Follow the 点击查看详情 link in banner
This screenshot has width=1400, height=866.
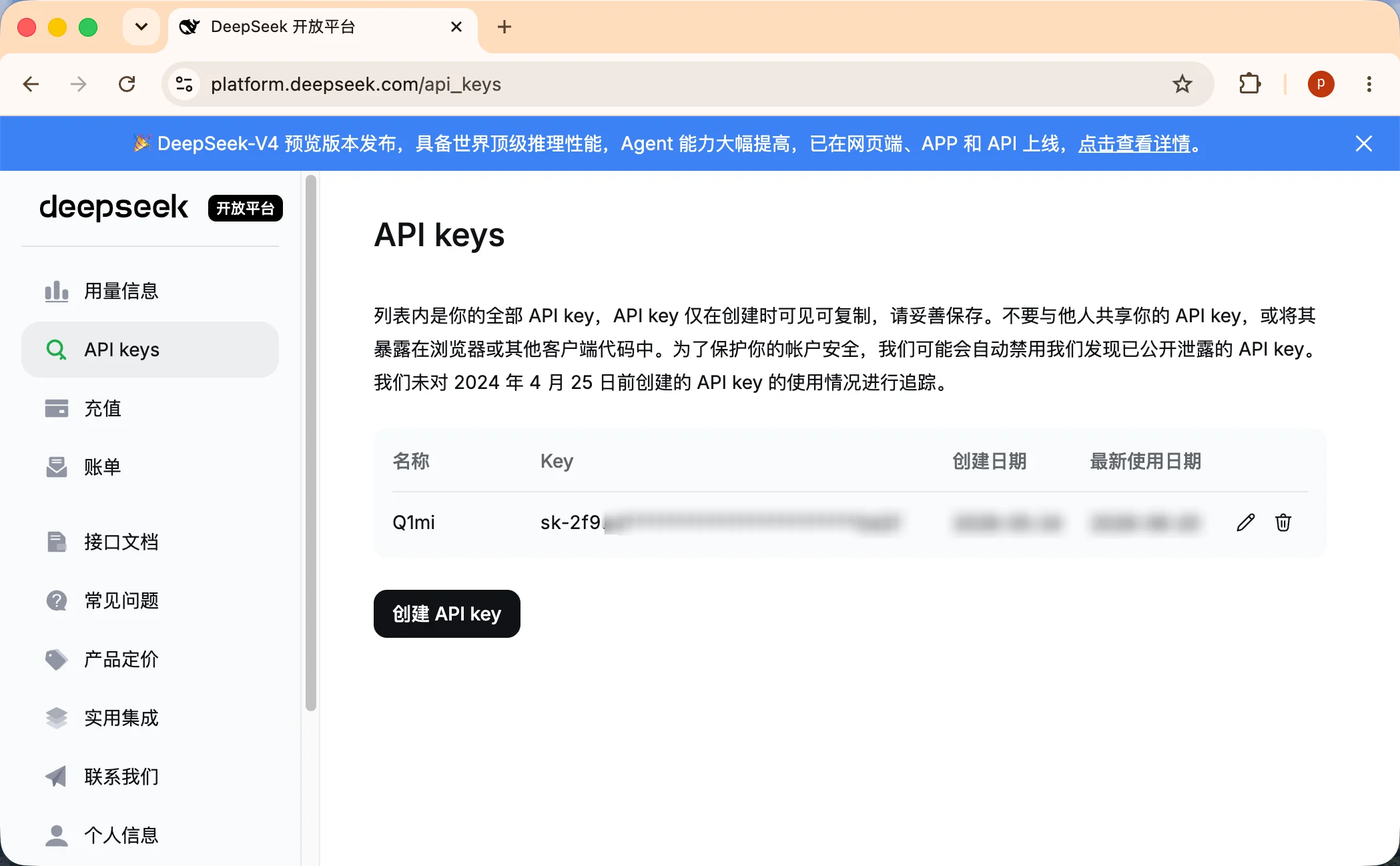tap(1134, 143)
